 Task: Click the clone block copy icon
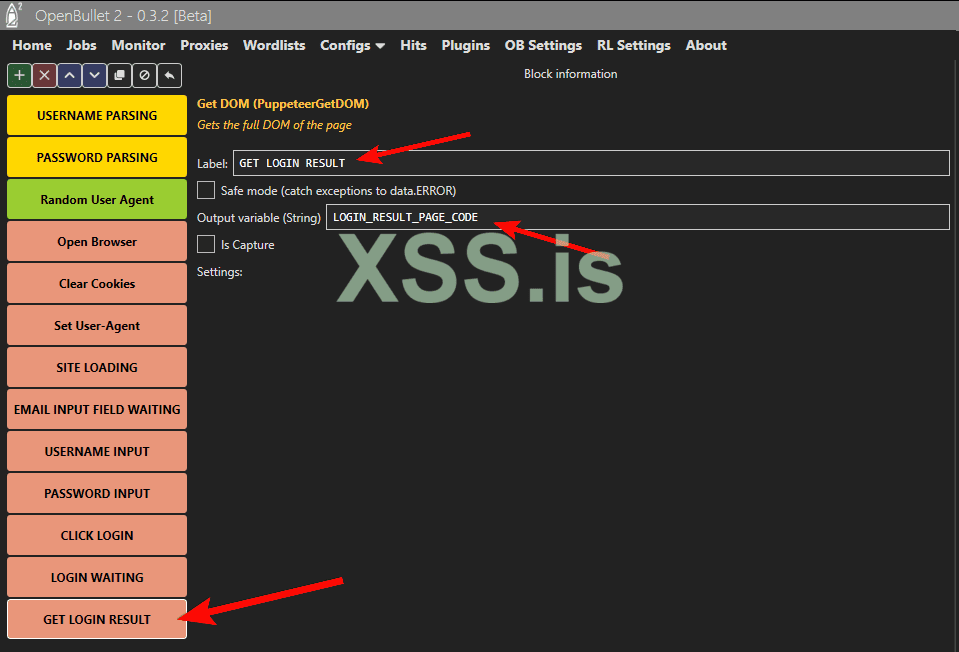click(119, 76)
